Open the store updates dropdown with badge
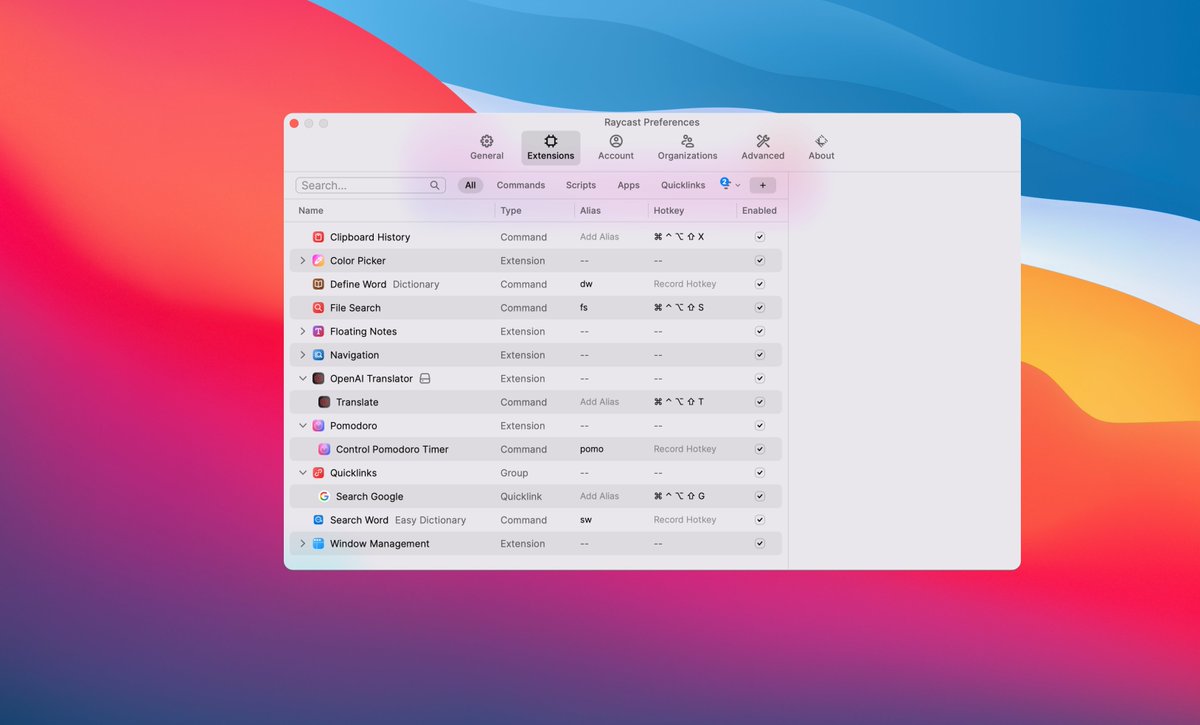The image size is (1200, 725). 730,184
